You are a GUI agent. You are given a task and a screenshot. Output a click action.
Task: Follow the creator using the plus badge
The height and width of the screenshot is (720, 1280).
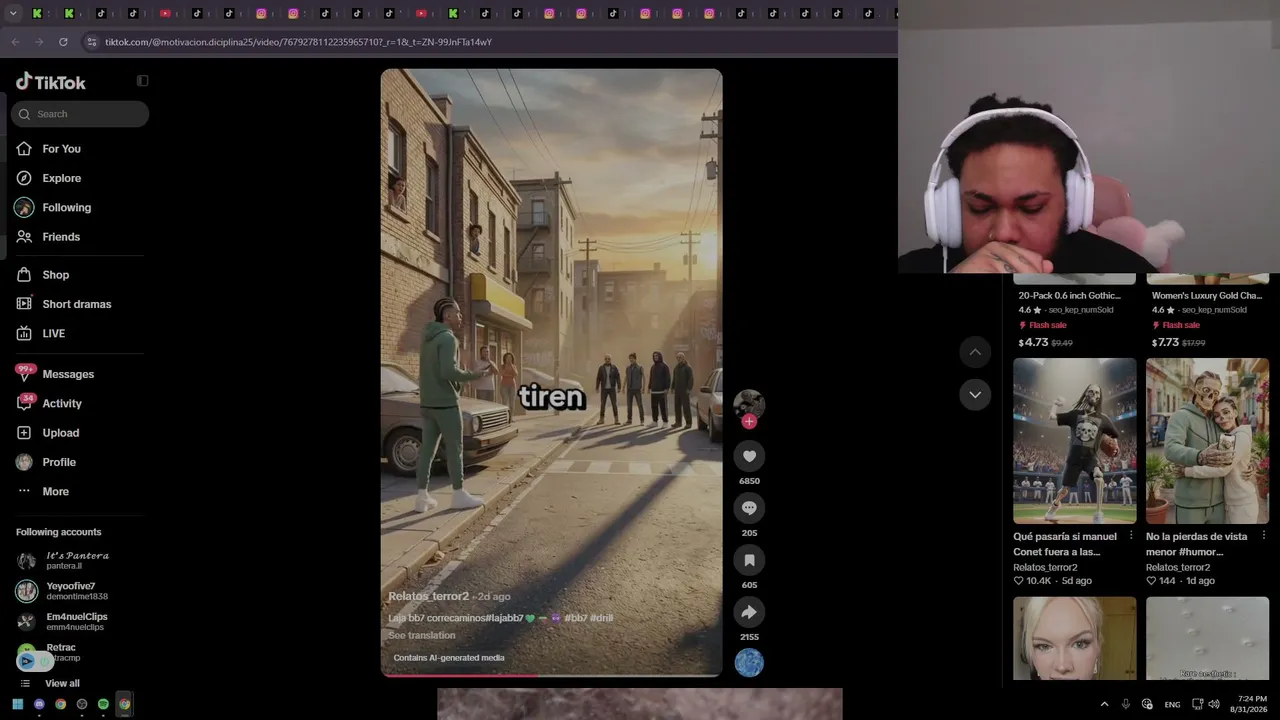(x=749, y=422)
